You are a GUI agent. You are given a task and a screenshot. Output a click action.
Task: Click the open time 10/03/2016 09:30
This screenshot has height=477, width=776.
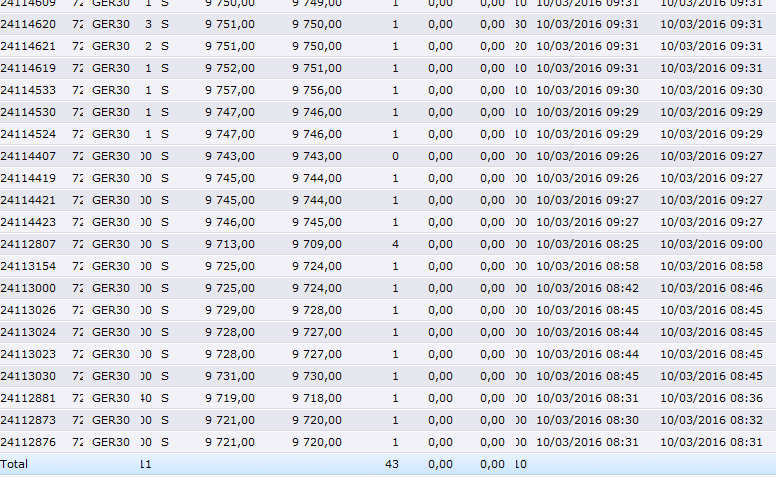[x=587, y=91]
